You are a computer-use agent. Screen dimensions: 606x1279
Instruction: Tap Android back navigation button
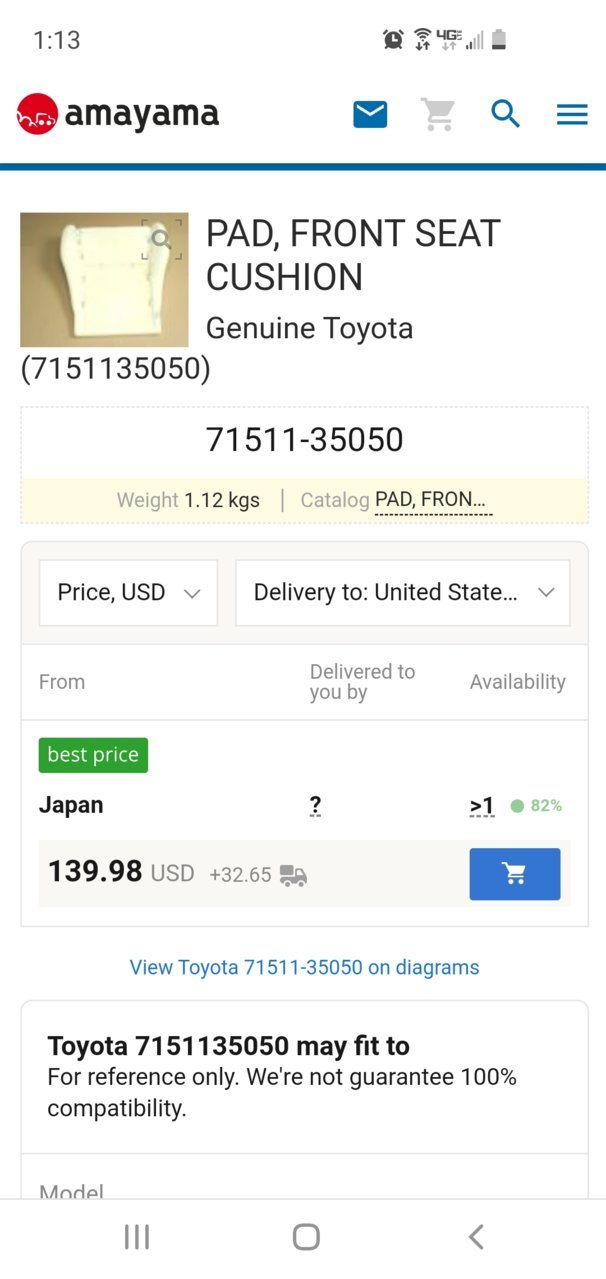(476, 1237)
